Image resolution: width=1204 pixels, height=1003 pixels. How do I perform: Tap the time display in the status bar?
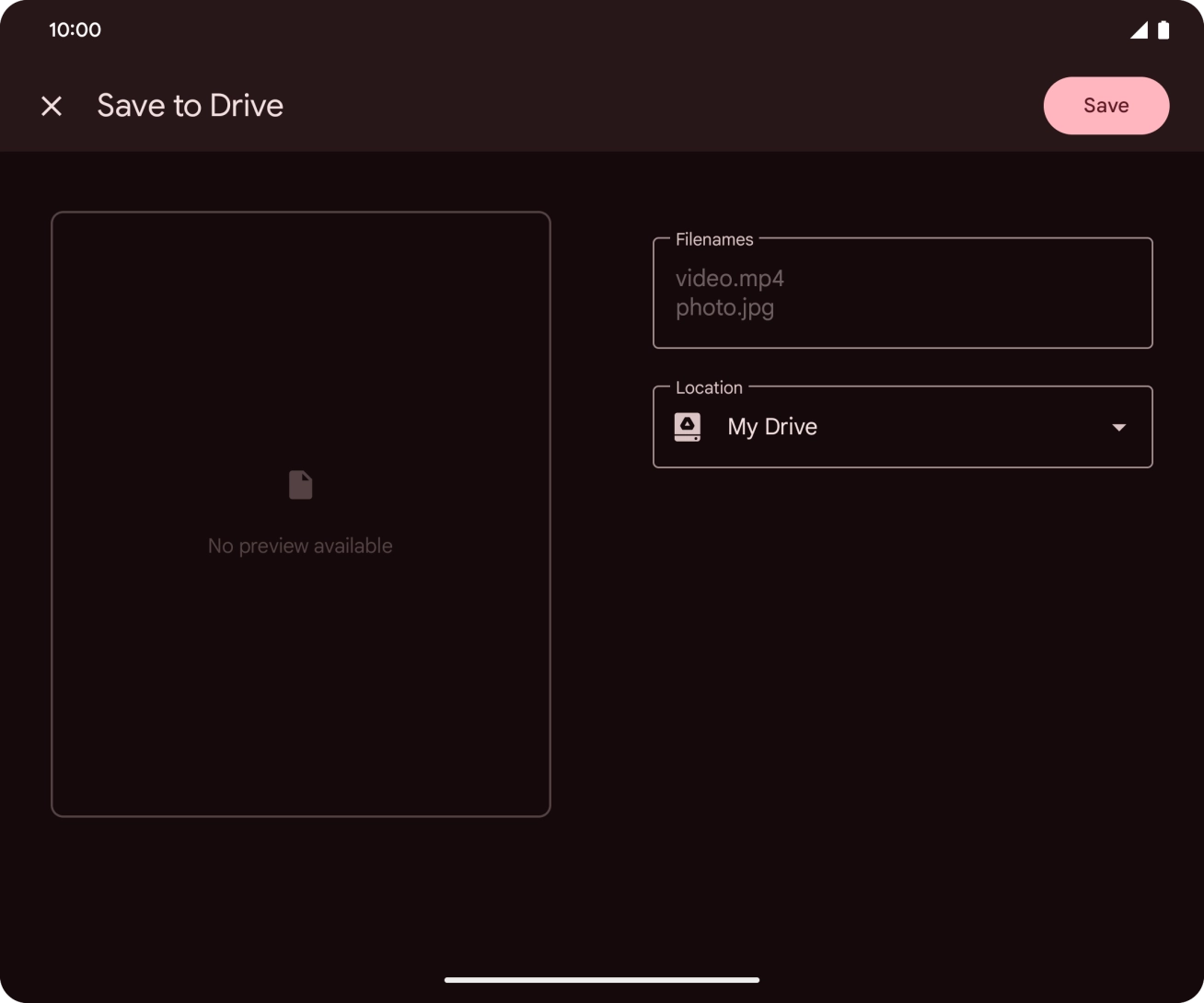(76, 29)
